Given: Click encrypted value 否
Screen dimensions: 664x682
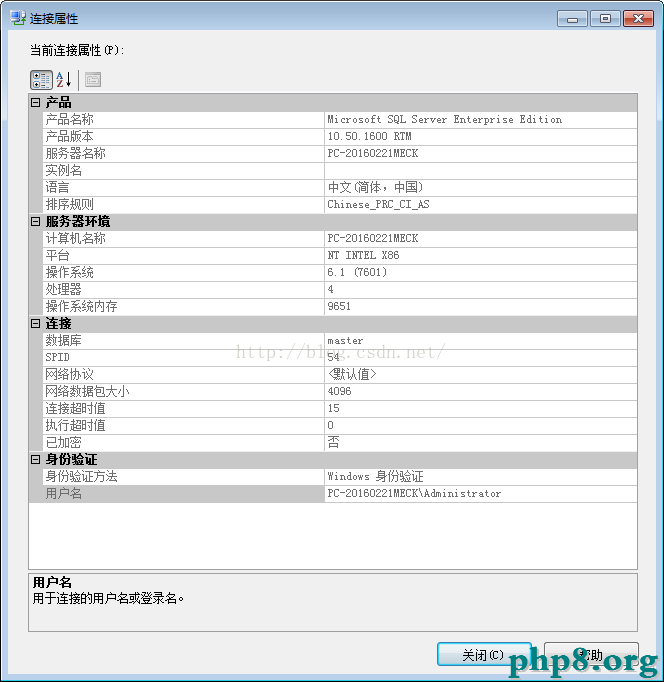Looking at the screenshot, I should tap(334, 442).
